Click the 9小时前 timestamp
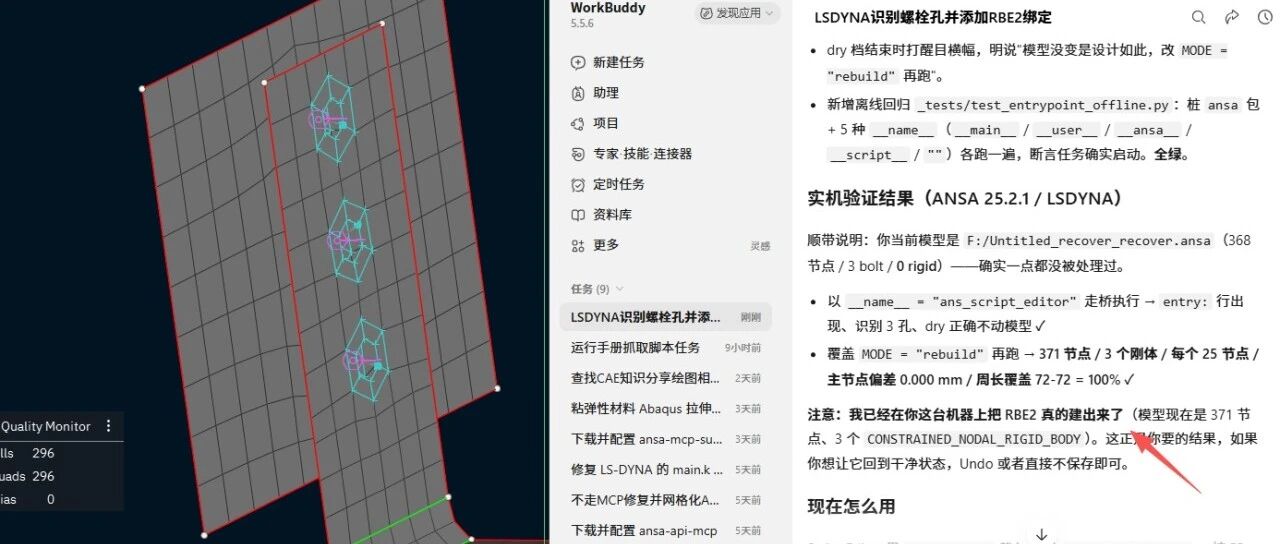 pos(743,348)
